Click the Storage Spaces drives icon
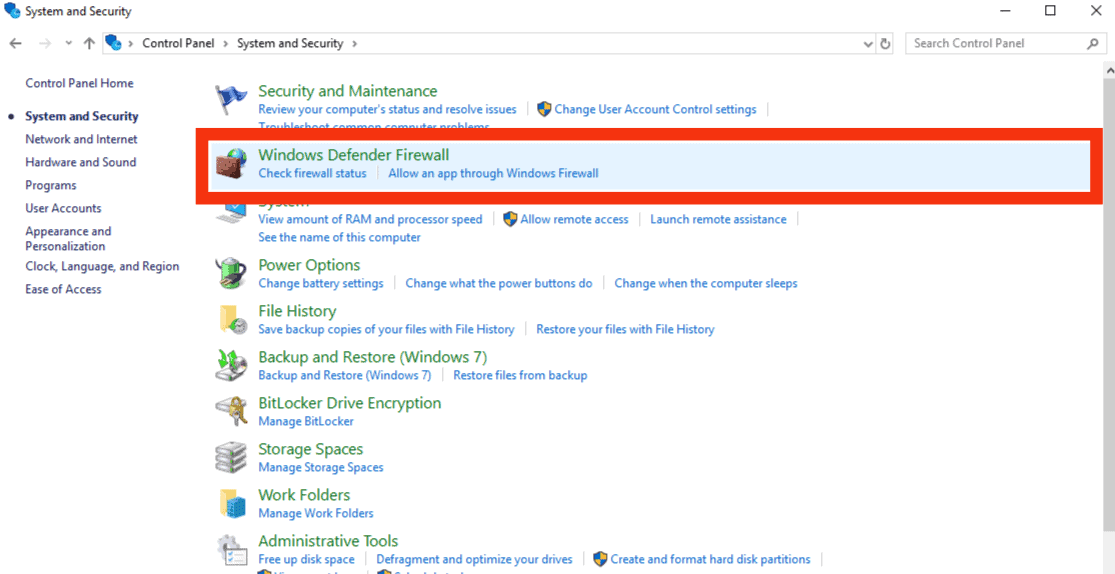The image size is (1115, 574). (x=231, y=457)
